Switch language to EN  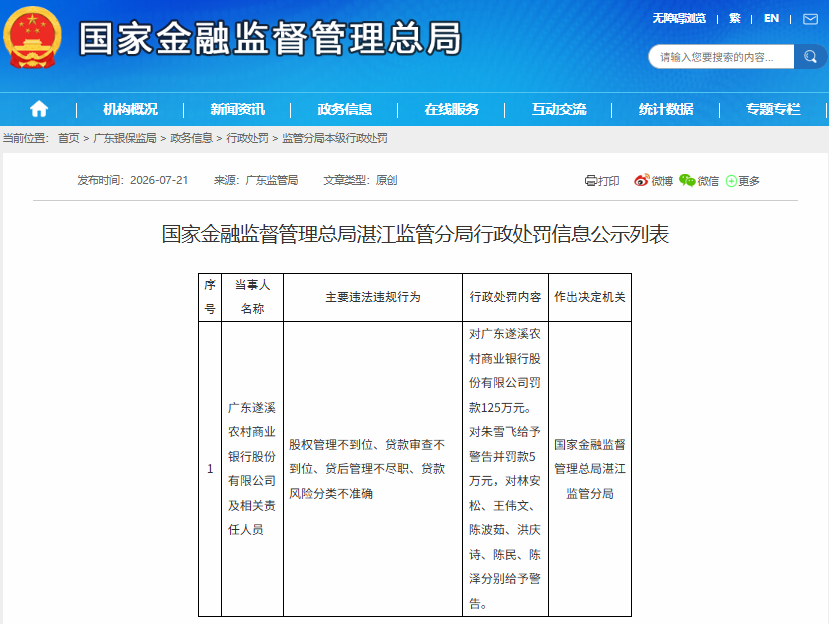pos(771,19)
